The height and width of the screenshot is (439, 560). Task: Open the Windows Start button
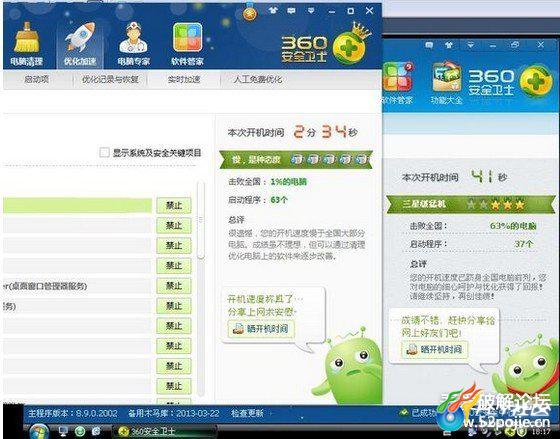pos(39,431)
